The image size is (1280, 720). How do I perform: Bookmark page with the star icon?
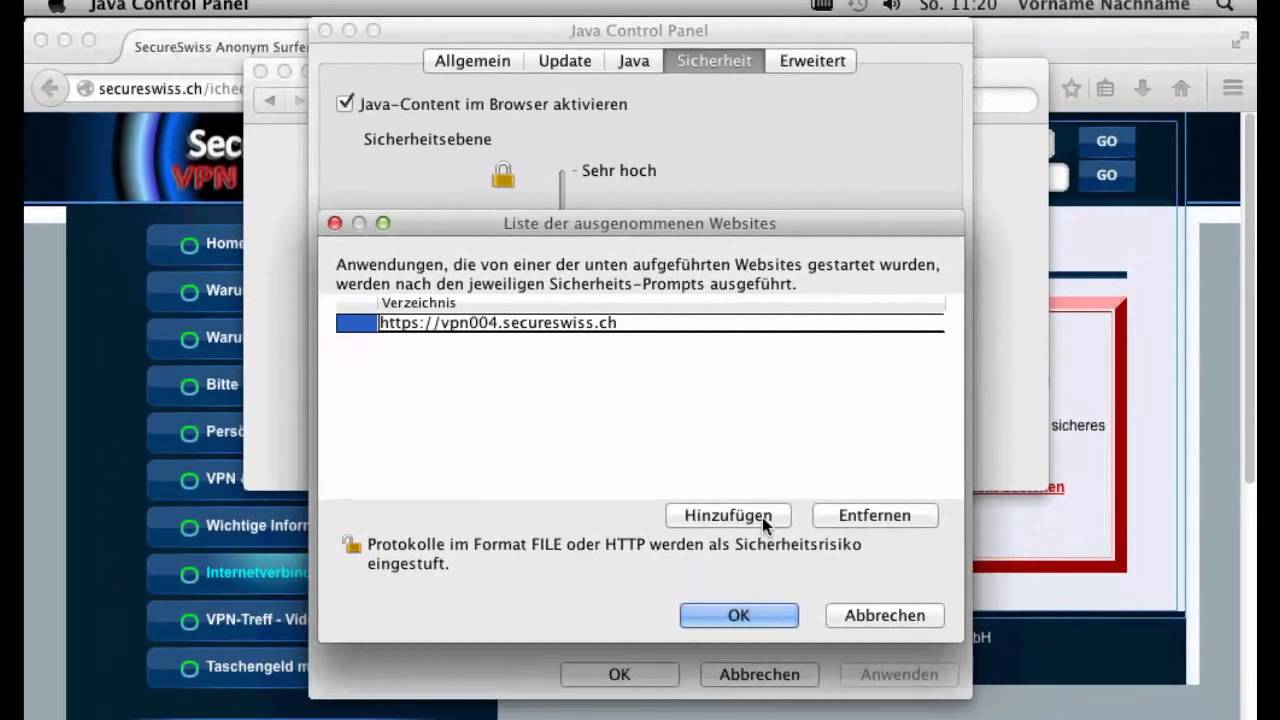pos(1071,88)
